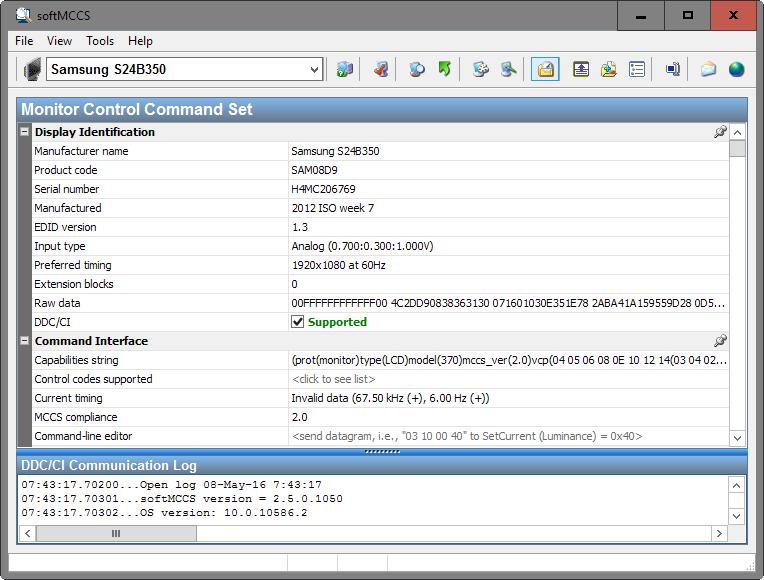This screenshot has width=764, height=580.
Task: Open the Samsung S24B350 monitor dropdown
Action: (x=185, y=69)
